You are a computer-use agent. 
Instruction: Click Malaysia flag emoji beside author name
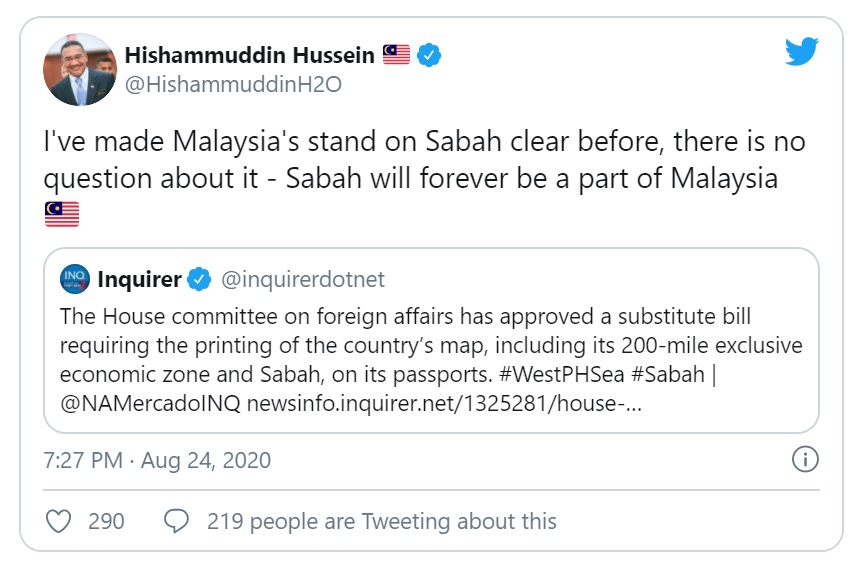[x=396, y=55]
